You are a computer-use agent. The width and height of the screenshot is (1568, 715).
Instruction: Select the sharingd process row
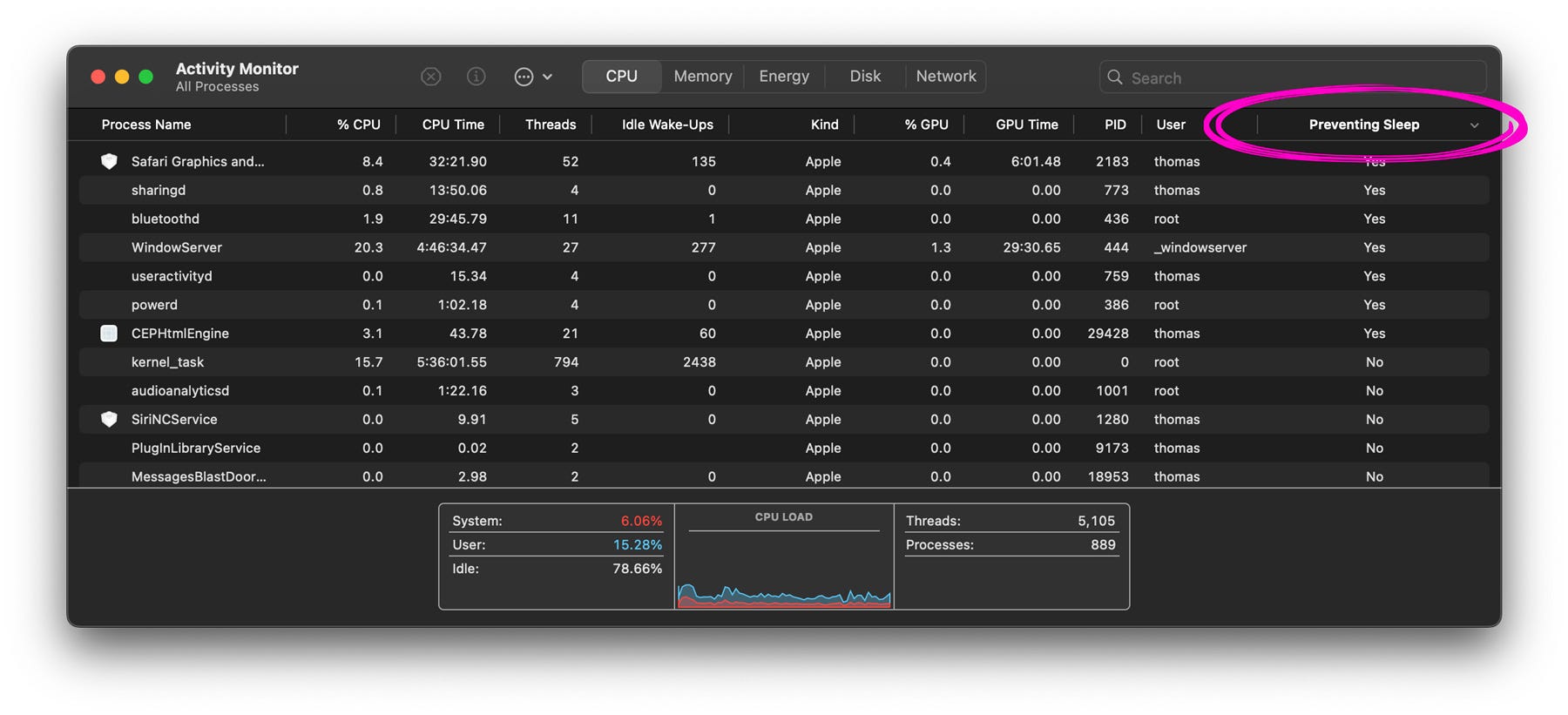click(x=784, y=190)
